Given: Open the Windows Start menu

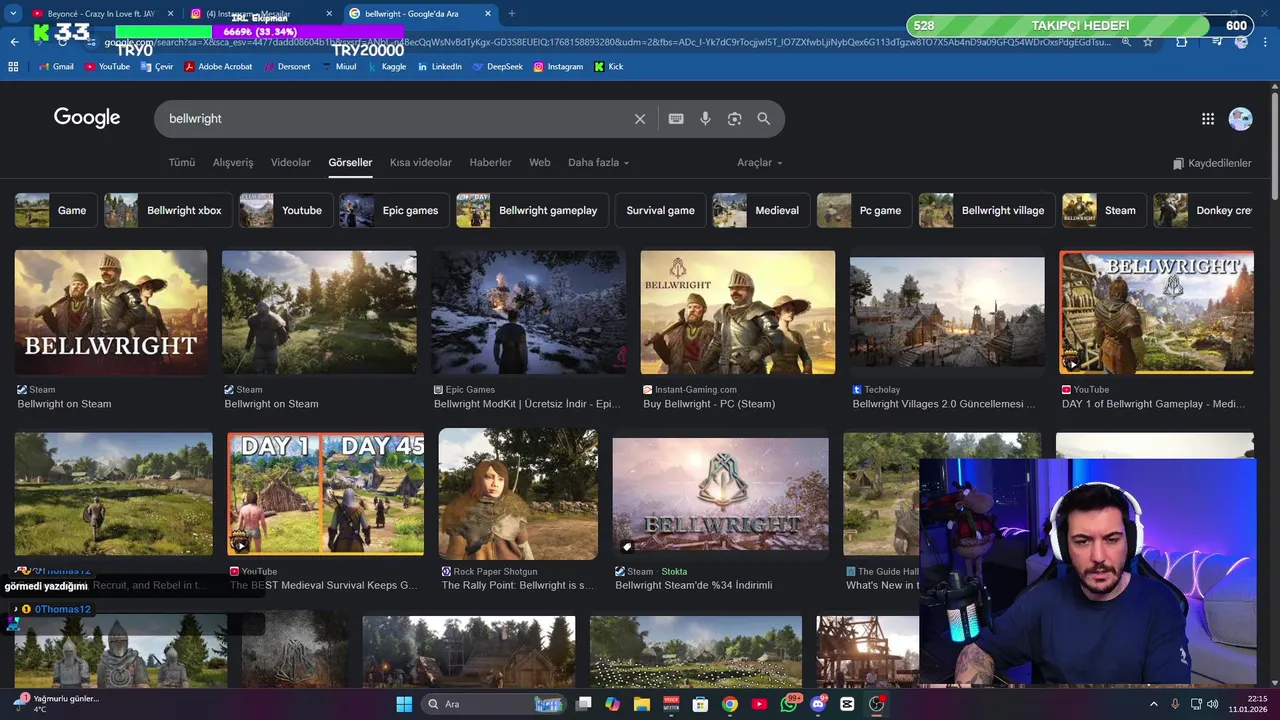Looking at the screenshot, I should pyautogui.click(x=404, y=704).
